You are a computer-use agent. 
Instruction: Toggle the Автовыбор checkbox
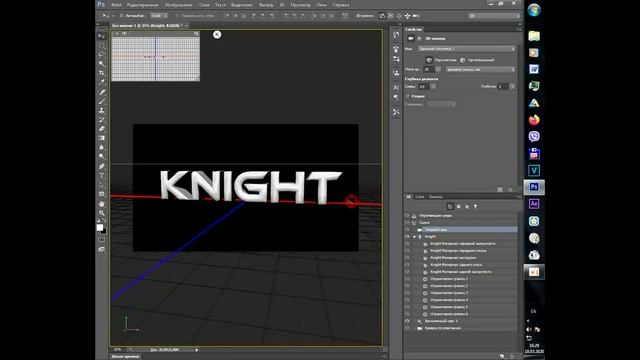click(122, 16)
